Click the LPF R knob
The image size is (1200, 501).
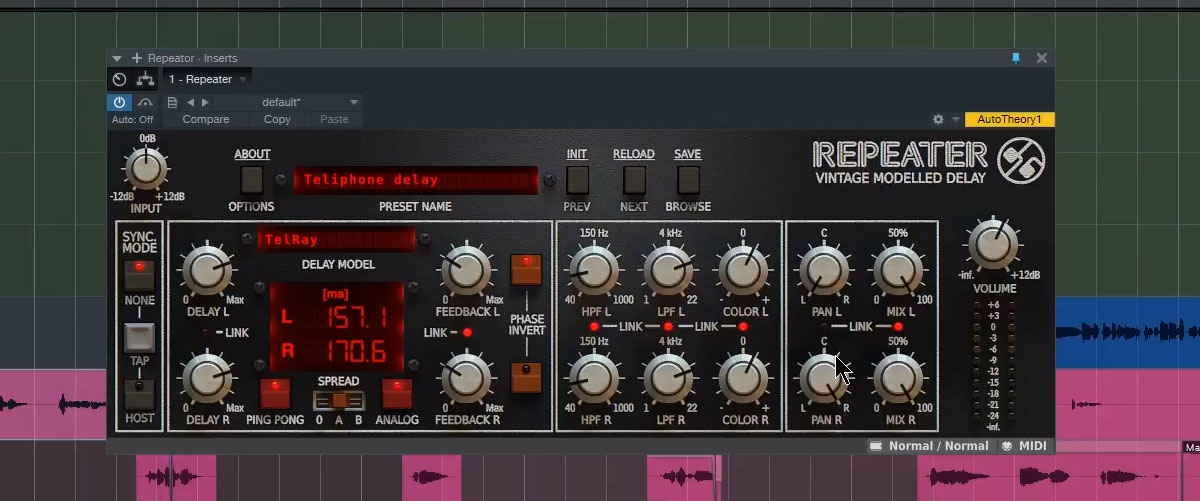pyautogui.click(x=668, y=379)
